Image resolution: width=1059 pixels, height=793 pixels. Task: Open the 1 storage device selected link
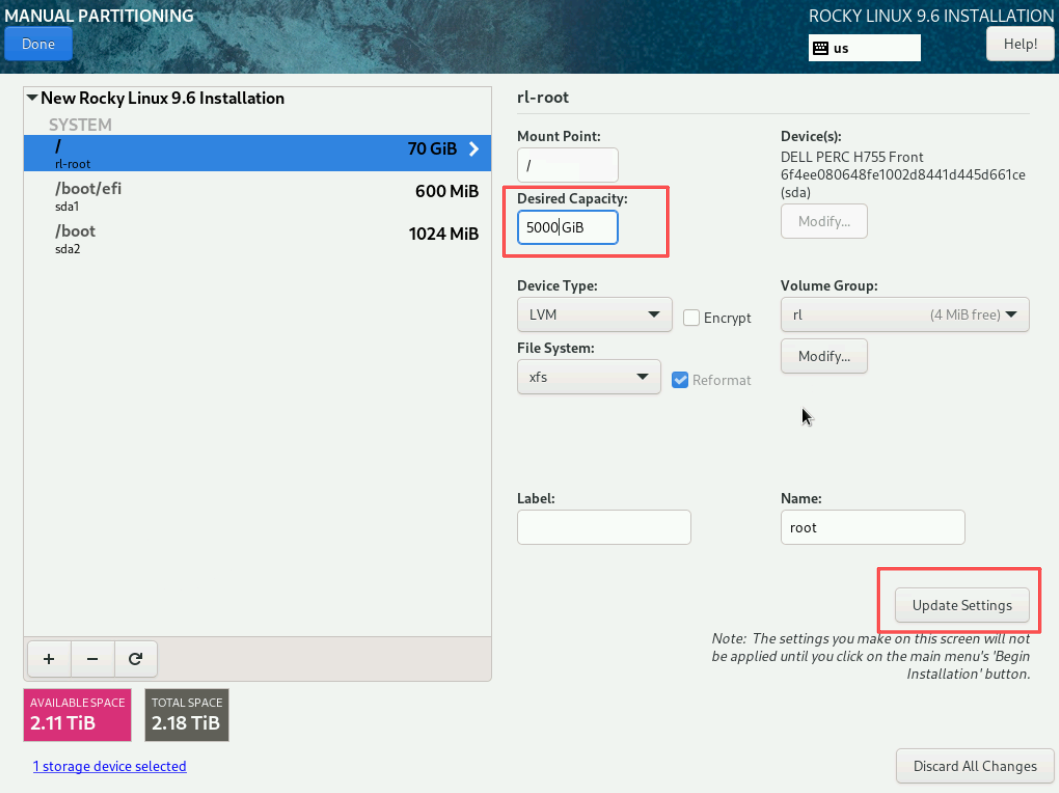[x=109, y=766]
